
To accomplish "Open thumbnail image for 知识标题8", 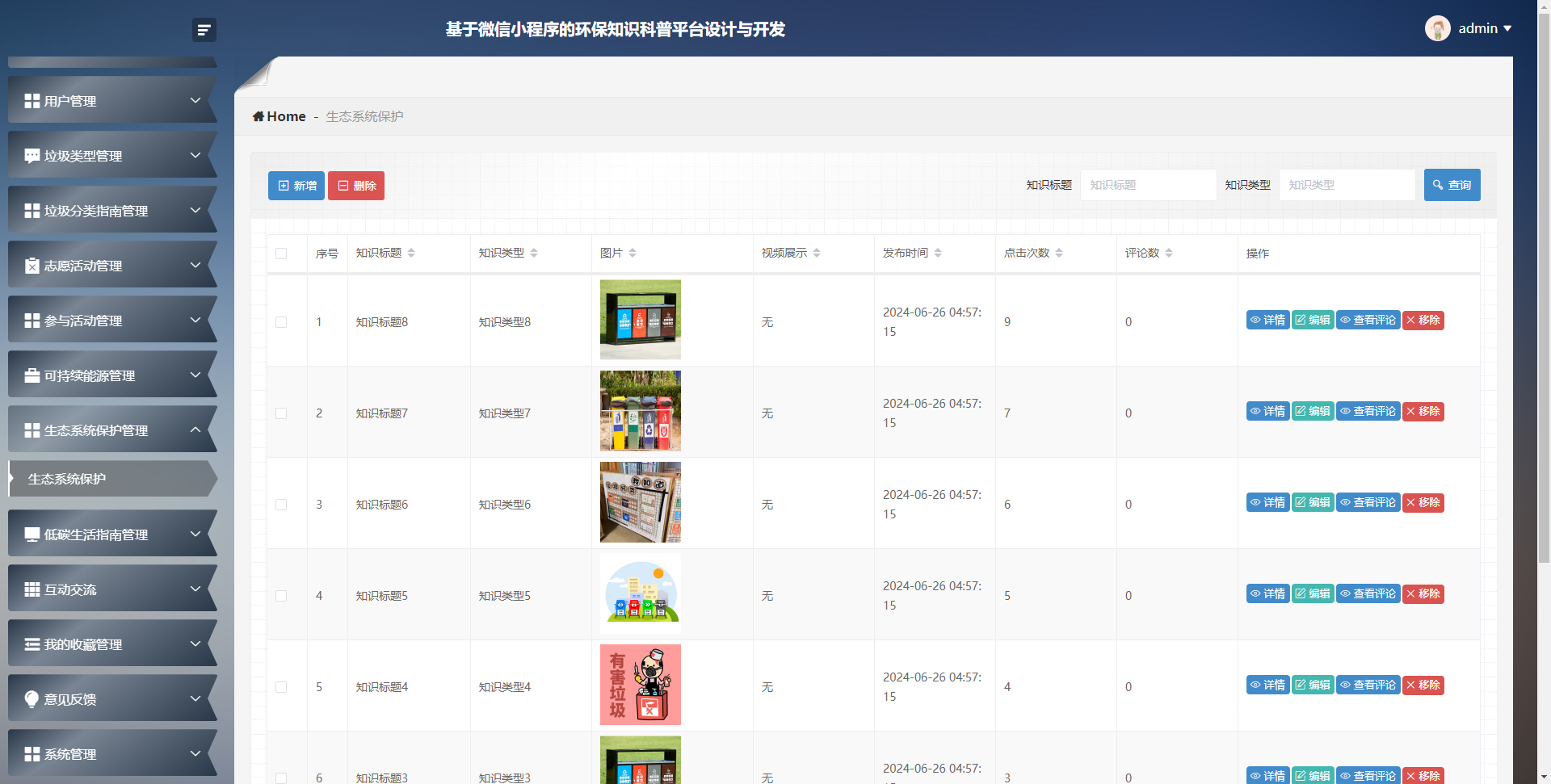I will pos(641,320).
